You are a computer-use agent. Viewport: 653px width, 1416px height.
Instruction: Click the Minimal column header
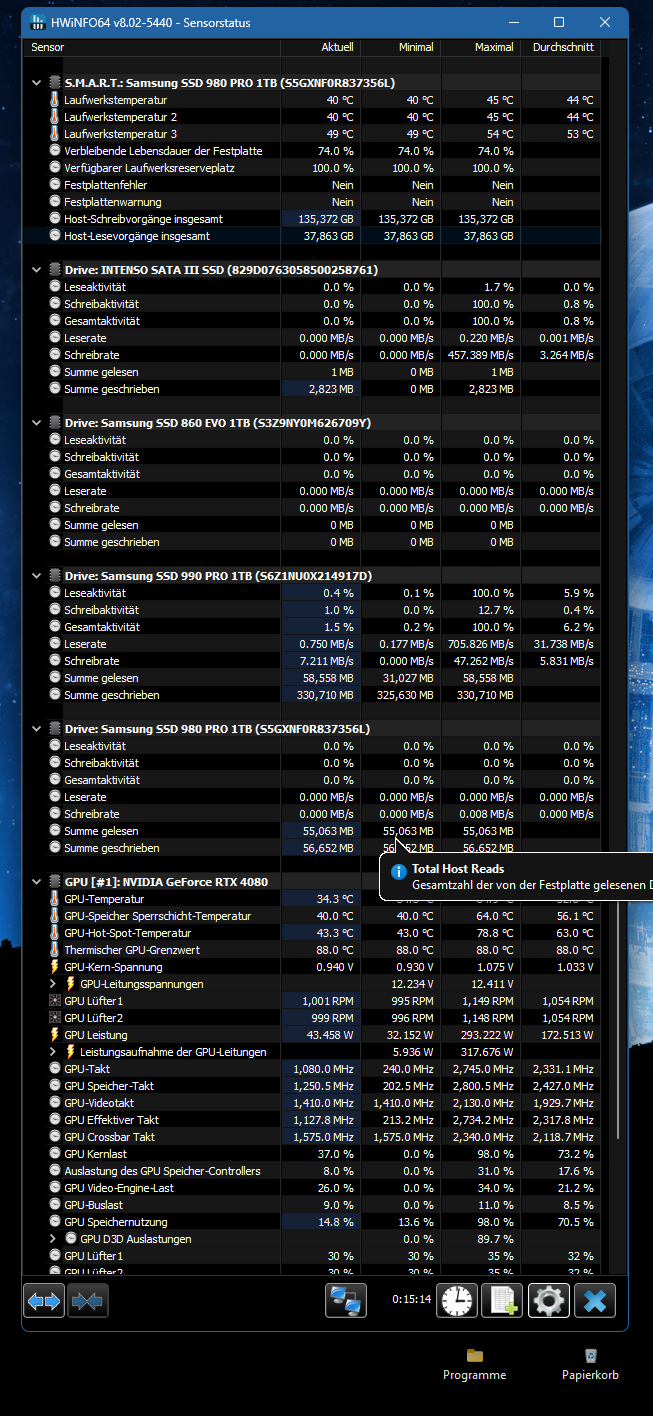(x=400, y=47)
